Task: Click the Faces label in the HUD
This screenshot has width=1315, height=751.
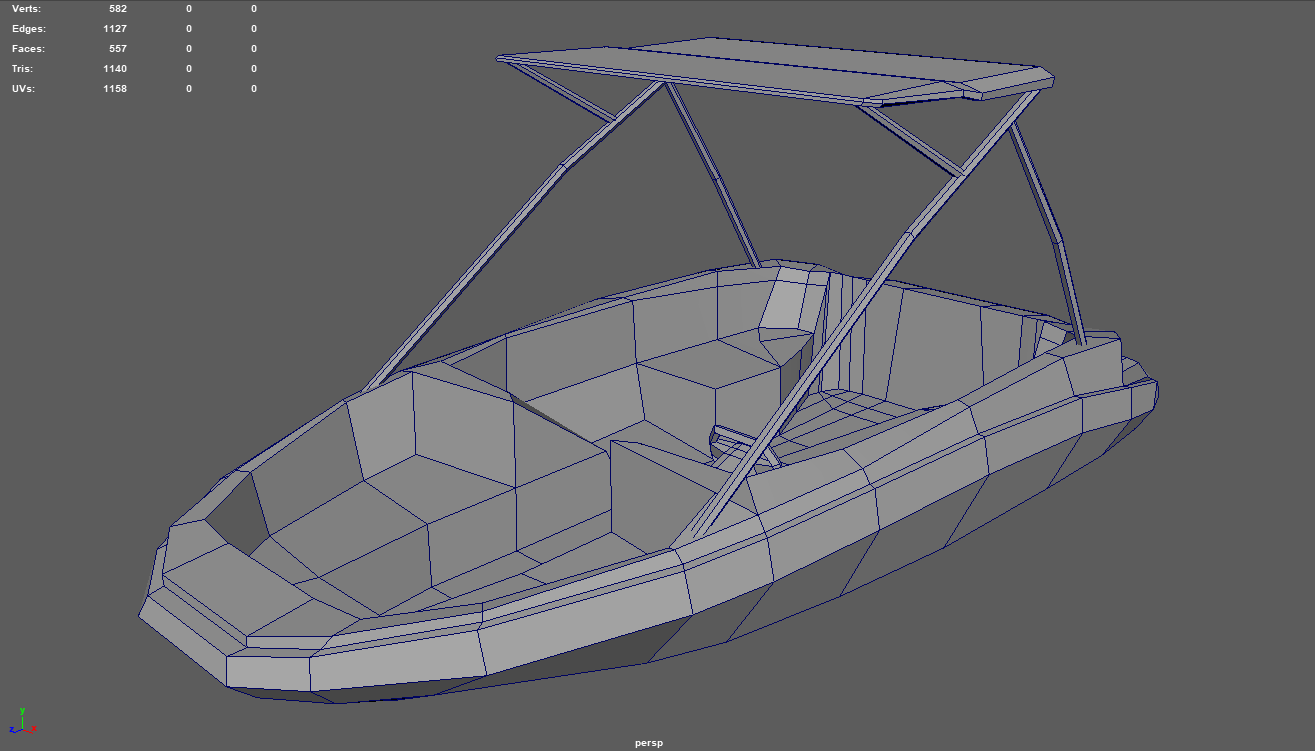Action: [x=28, y=49]
